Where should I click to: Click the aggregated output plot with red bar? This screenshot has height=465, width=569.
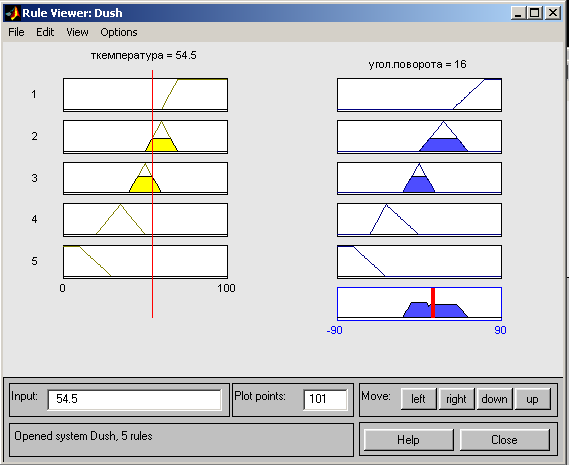(419, 304)
